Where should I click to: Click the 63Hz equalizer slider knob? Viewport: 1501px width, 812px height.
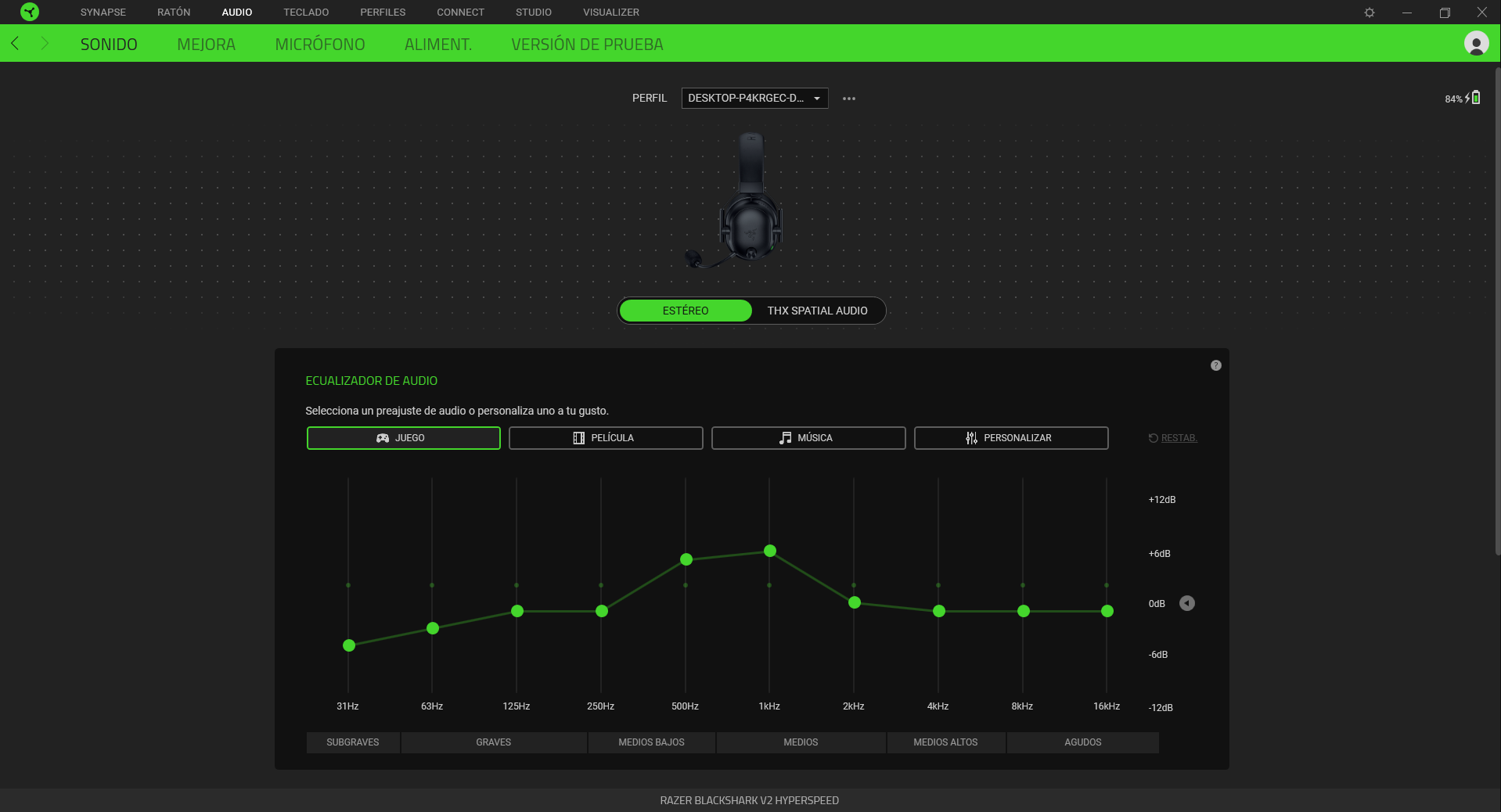click(433, 628)
